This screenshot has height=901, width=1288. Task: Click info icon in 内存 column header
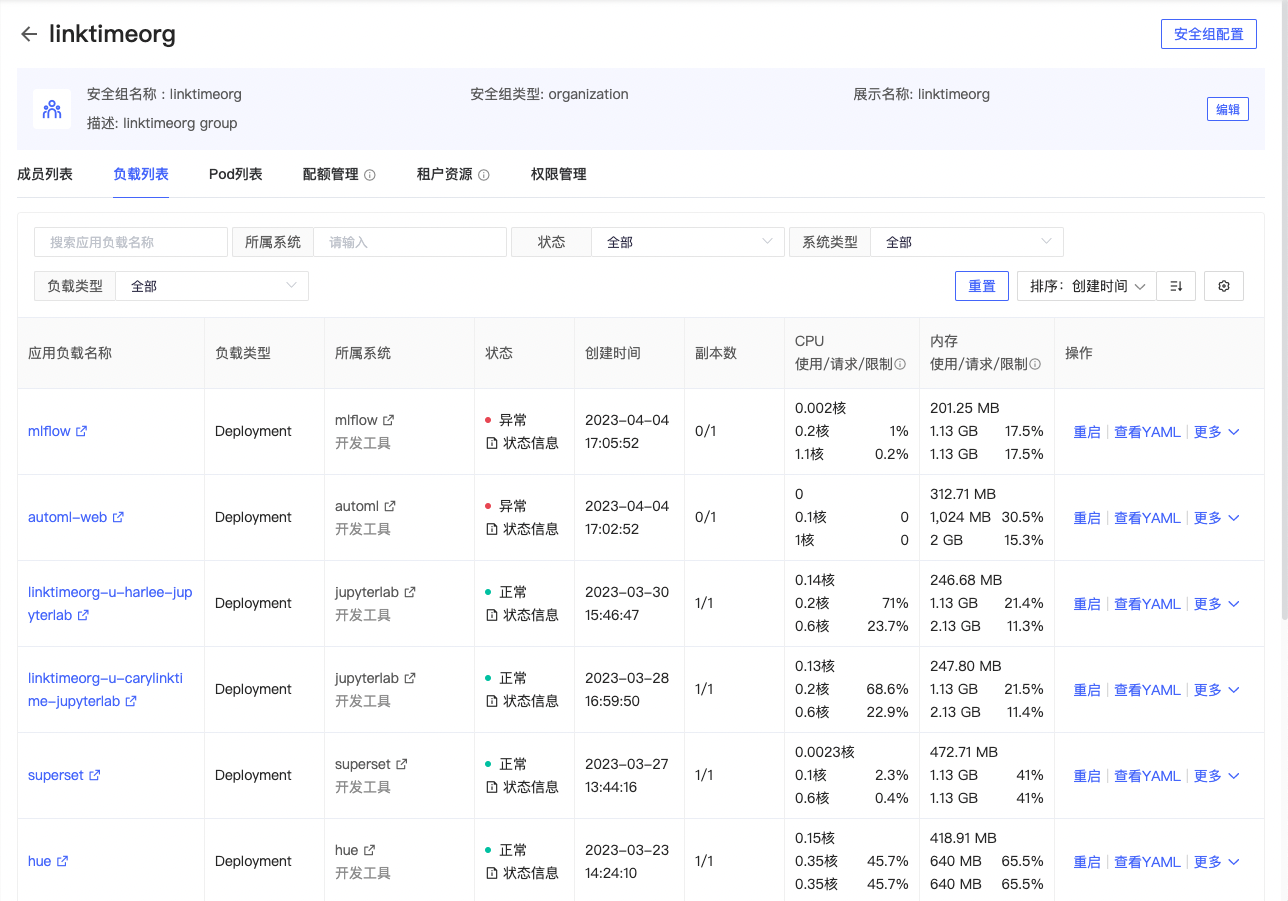pos(1035,365)
